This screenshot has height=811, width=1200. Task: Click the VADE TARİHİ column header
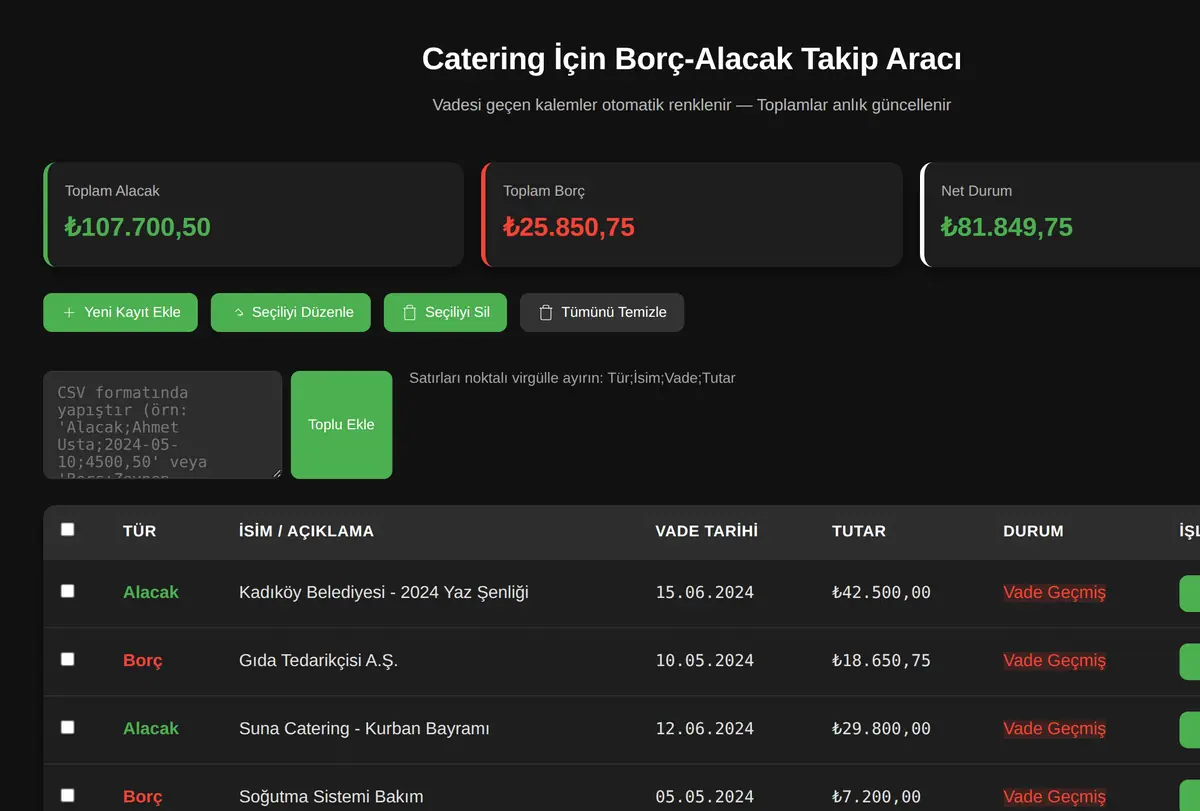pos(706,531)
